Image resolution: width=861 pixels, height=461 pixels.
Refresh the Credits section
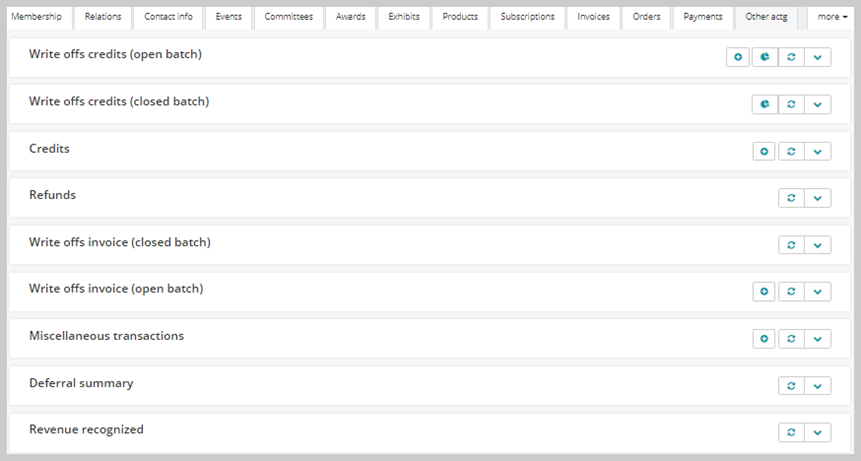pos(791,151)
